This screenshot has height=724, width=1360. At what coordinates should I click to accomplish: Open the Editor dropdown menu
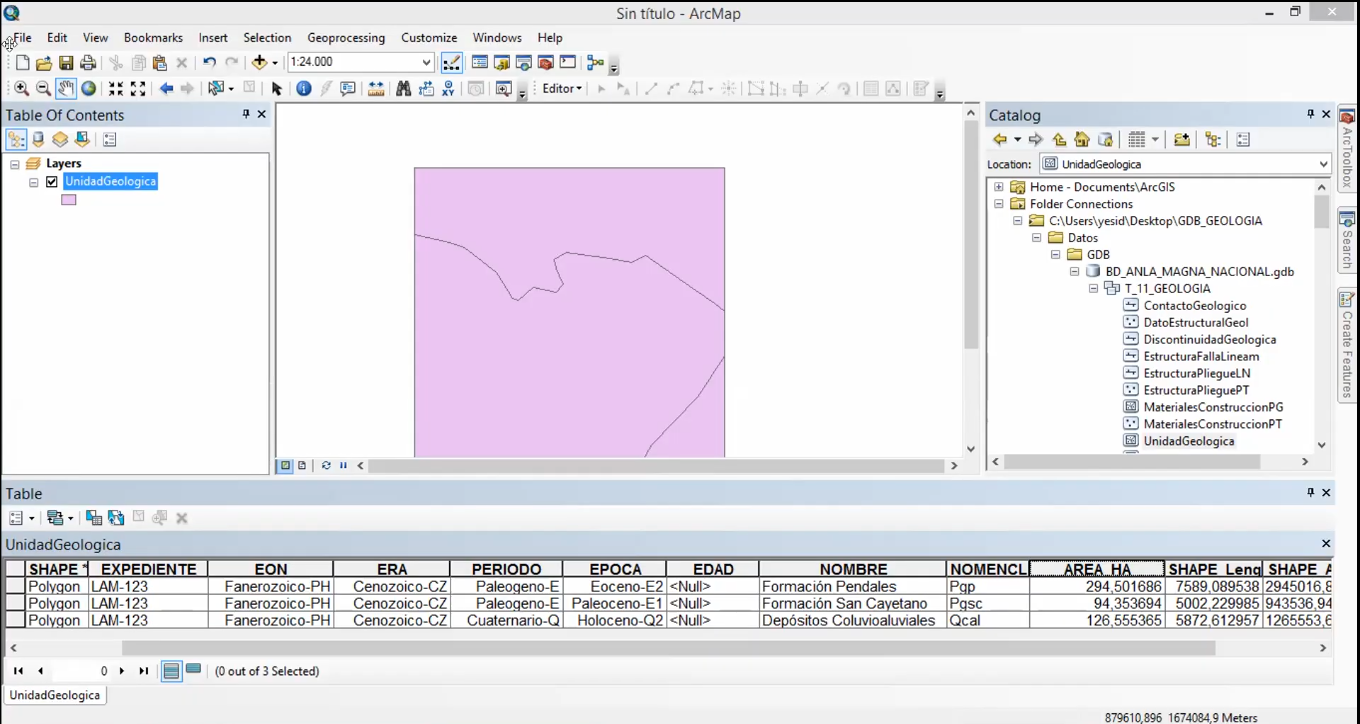click(x=562, y=89)
